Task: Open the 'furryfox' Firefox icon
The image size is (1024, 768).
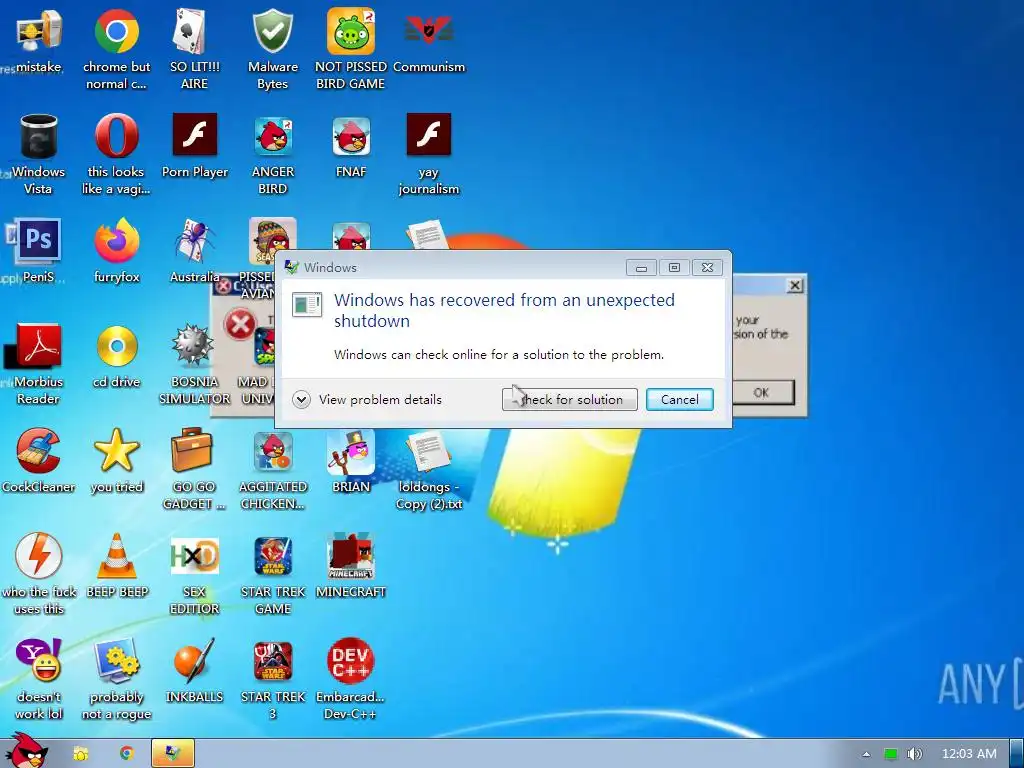Action: tap(116, 240)
